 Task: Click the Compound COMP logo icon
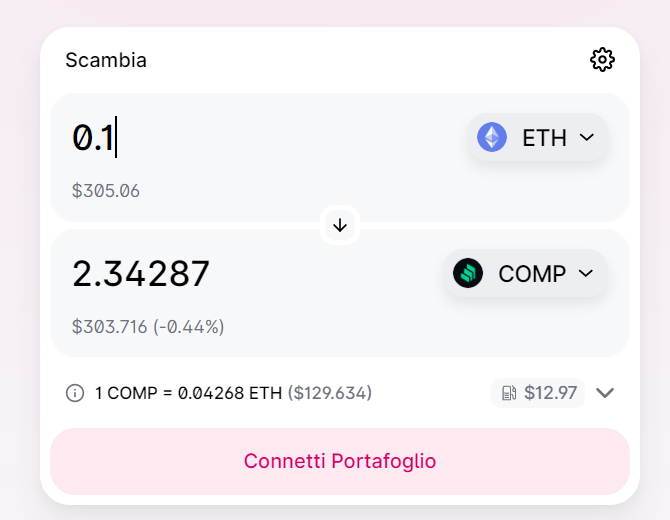(x=468, y=273)
